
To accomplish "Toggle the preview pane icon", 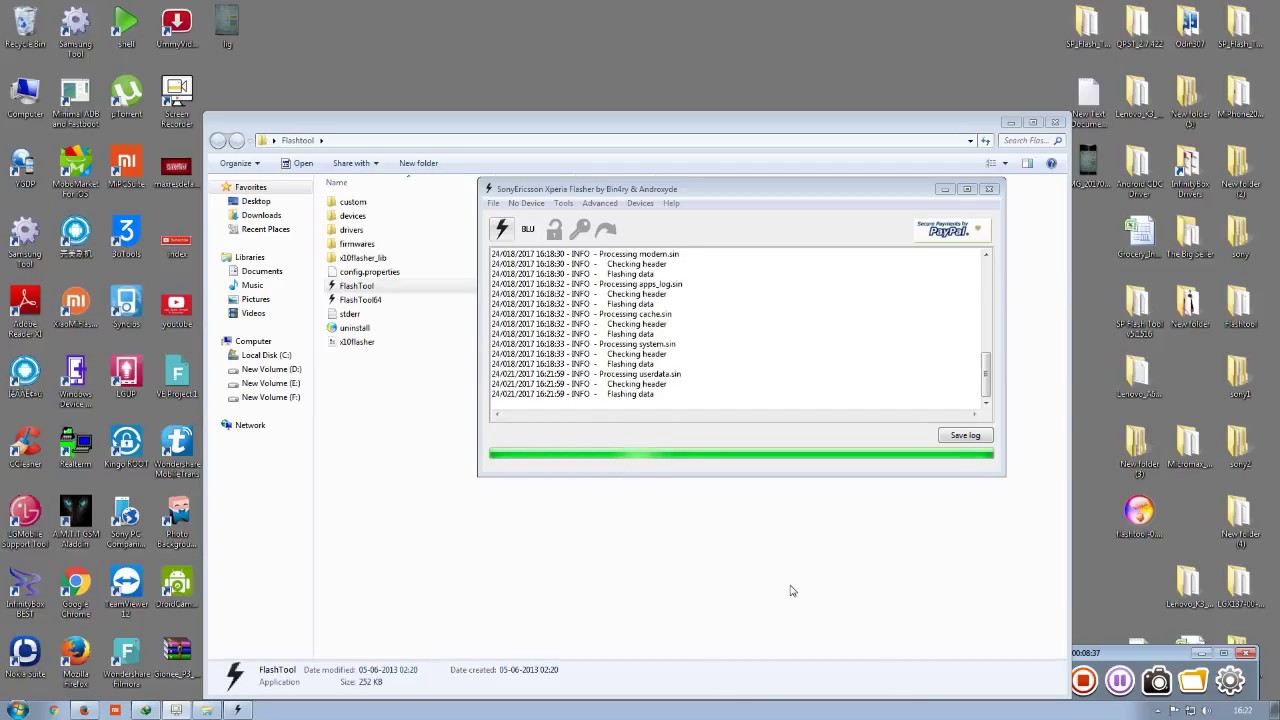I will click(x=1027, y=163).
